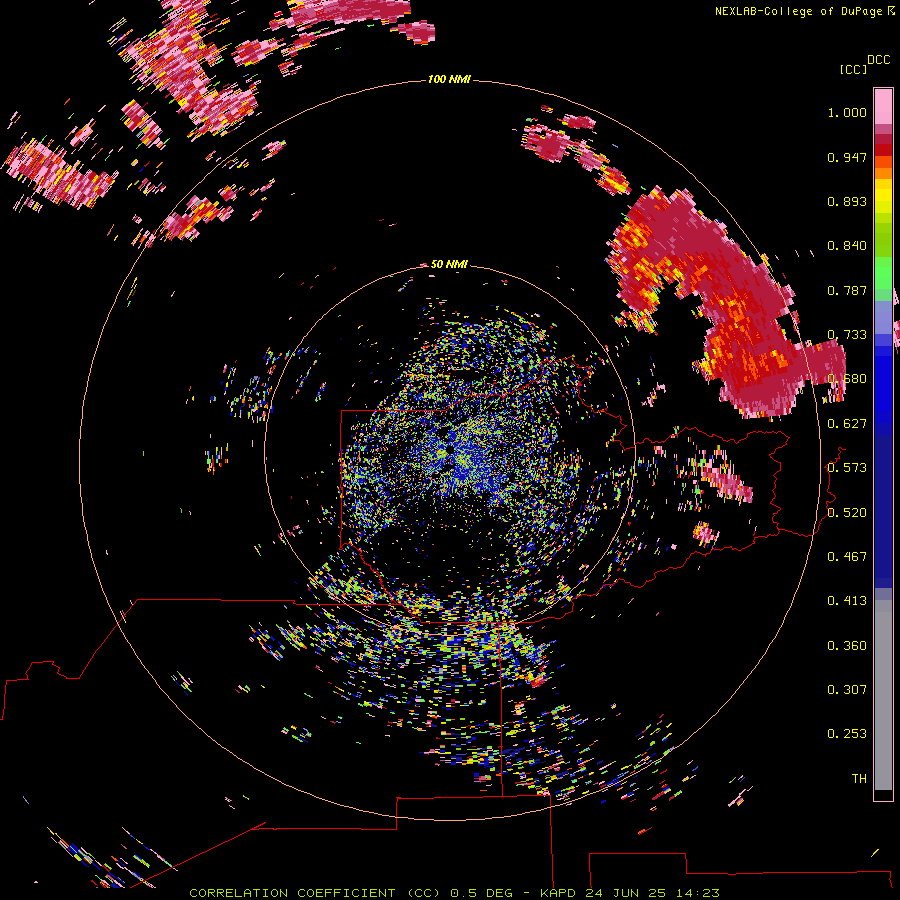Select the 0.520 scale value
900x900 pixels.
(847, 513)
